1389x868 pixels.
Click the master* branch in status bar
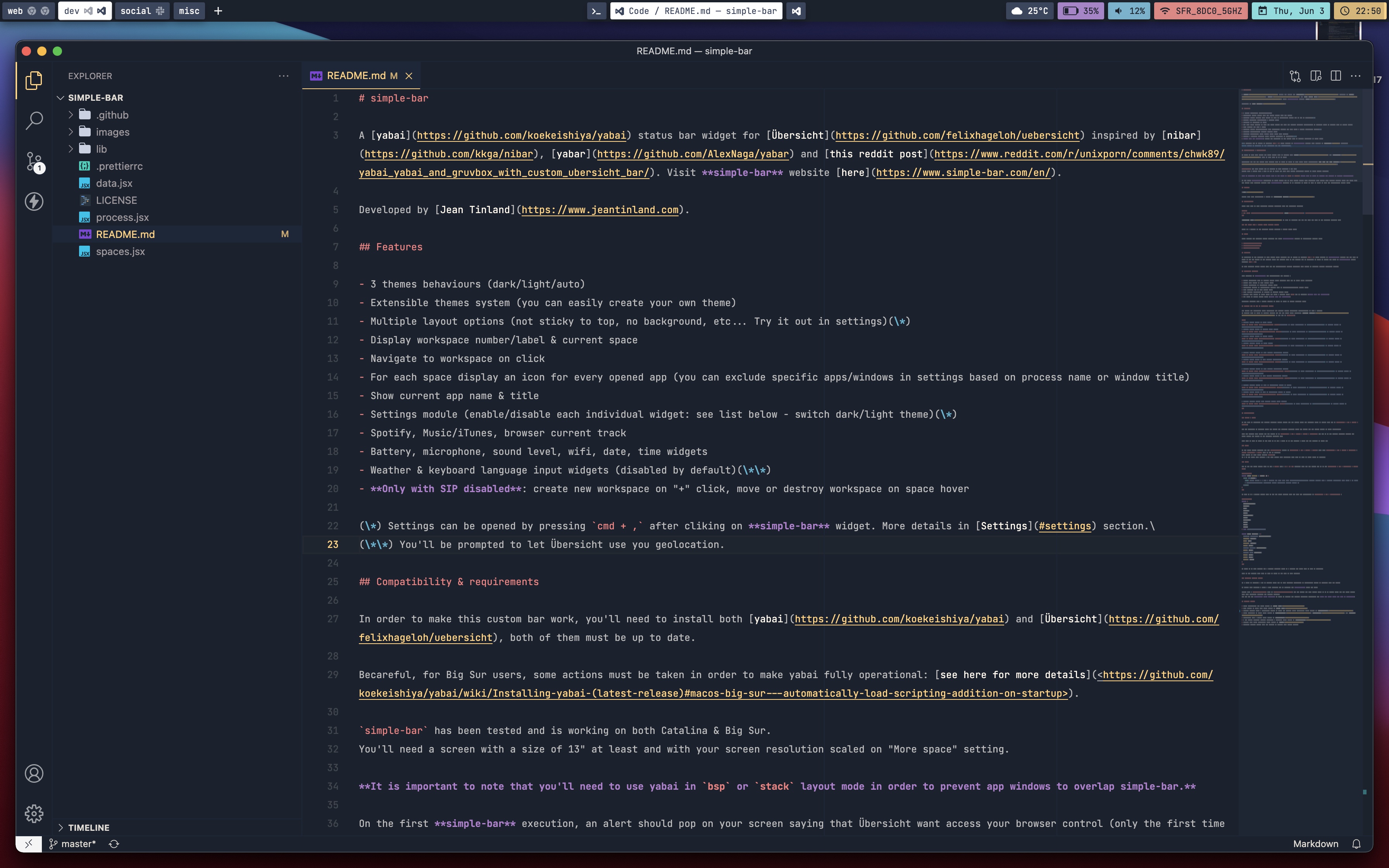73,844
